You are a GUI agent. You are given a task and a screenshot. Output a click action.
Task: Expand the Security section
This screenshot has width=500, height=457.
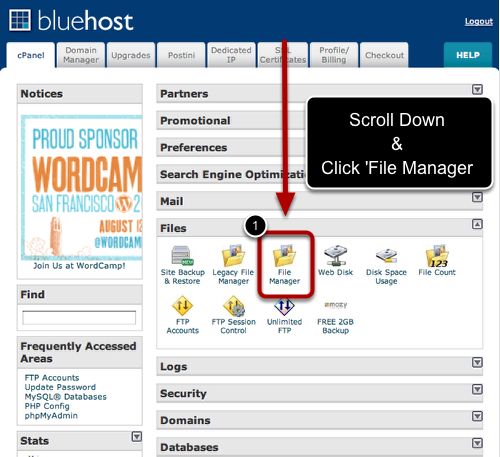[x=477, y=389]
